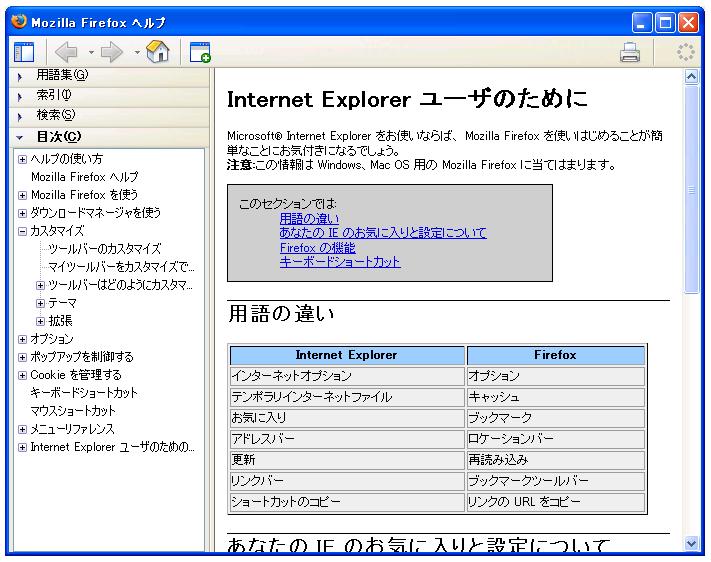This screenshot has height=562, width=711.
Task: Expand the 拡張 tree node
Action: tap(40, 322)
